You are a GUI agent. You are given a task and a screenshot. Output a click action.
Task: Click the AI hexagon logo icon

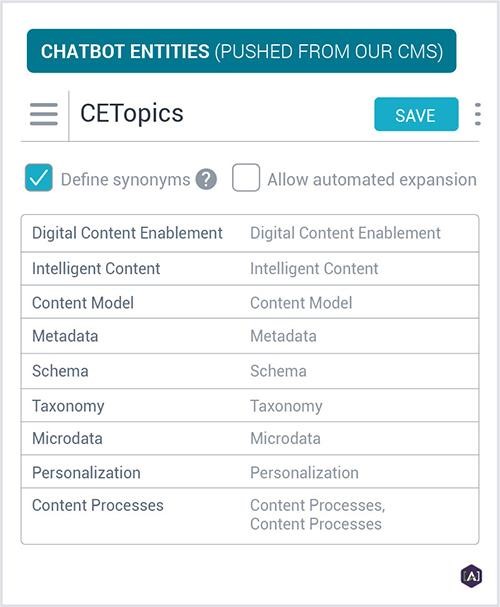click(x=471, y=576)
